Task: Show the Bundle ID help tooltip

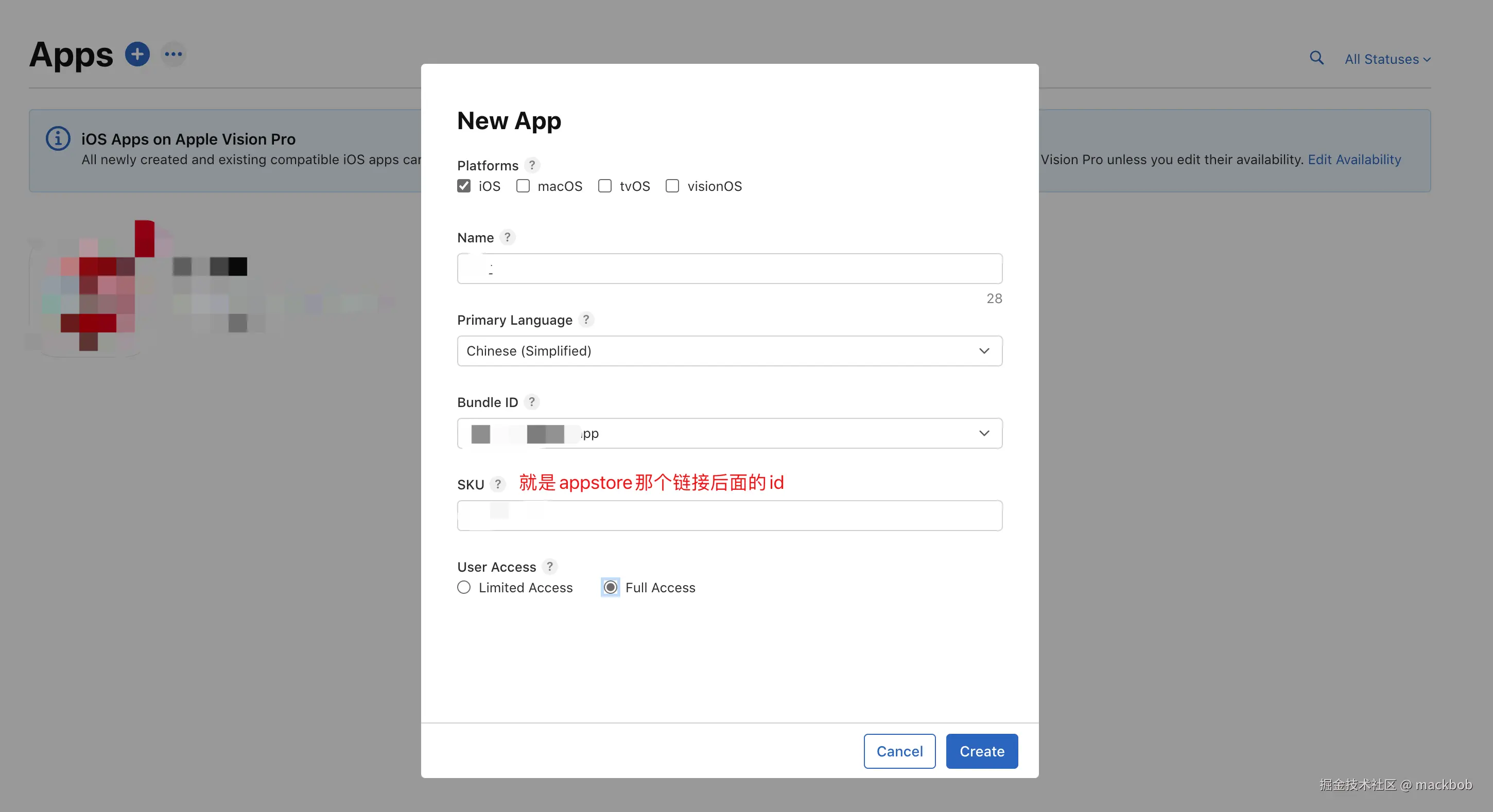Action: tap(531, 401)
